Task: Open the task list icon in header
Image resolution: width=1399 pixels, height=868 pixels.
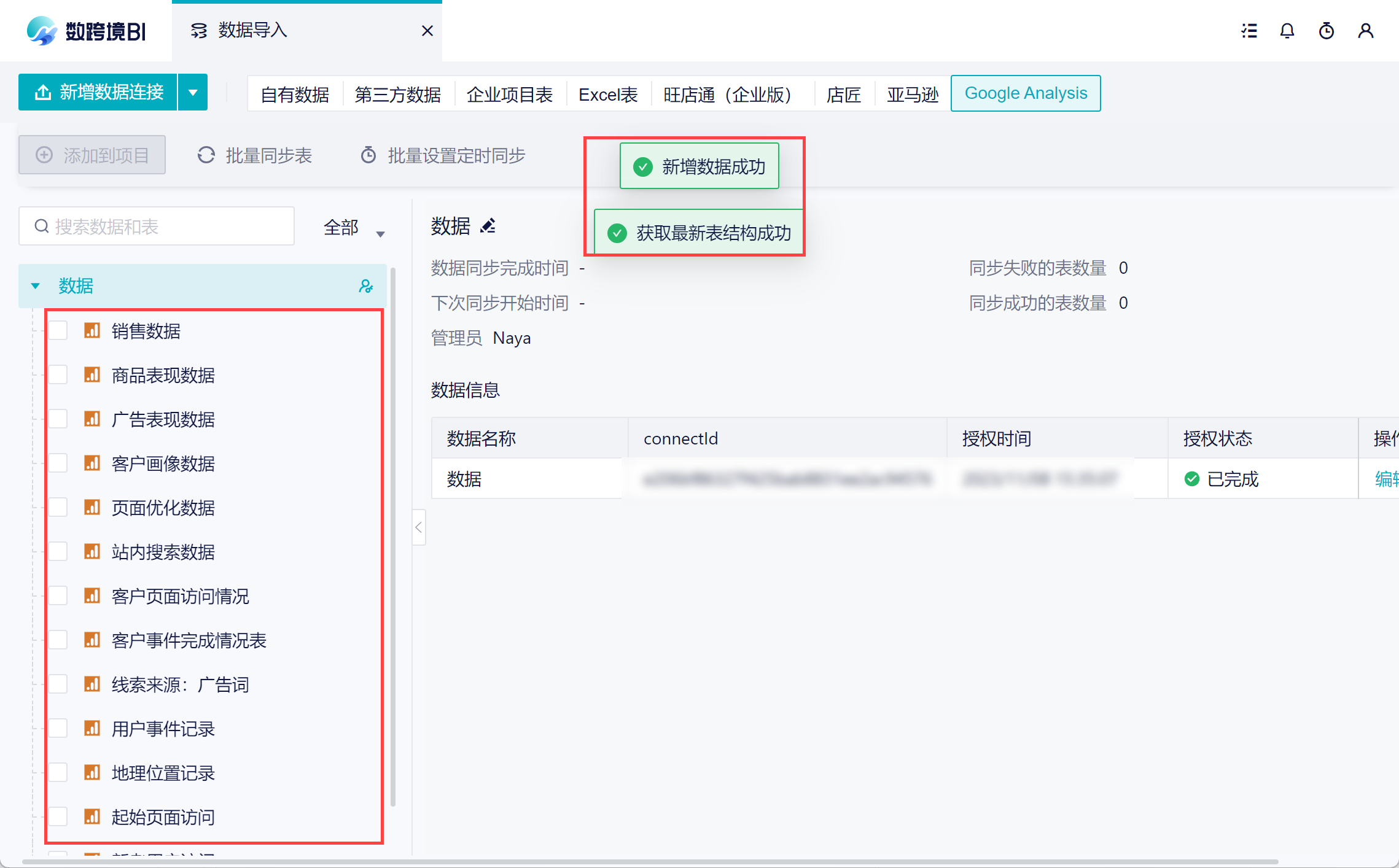Action: [1249, 31]
